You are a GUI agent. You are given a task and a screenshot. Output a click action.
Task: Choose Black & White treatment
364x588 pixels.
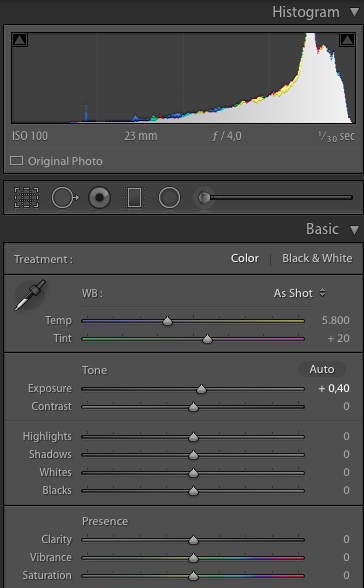(x=317, y=258)
